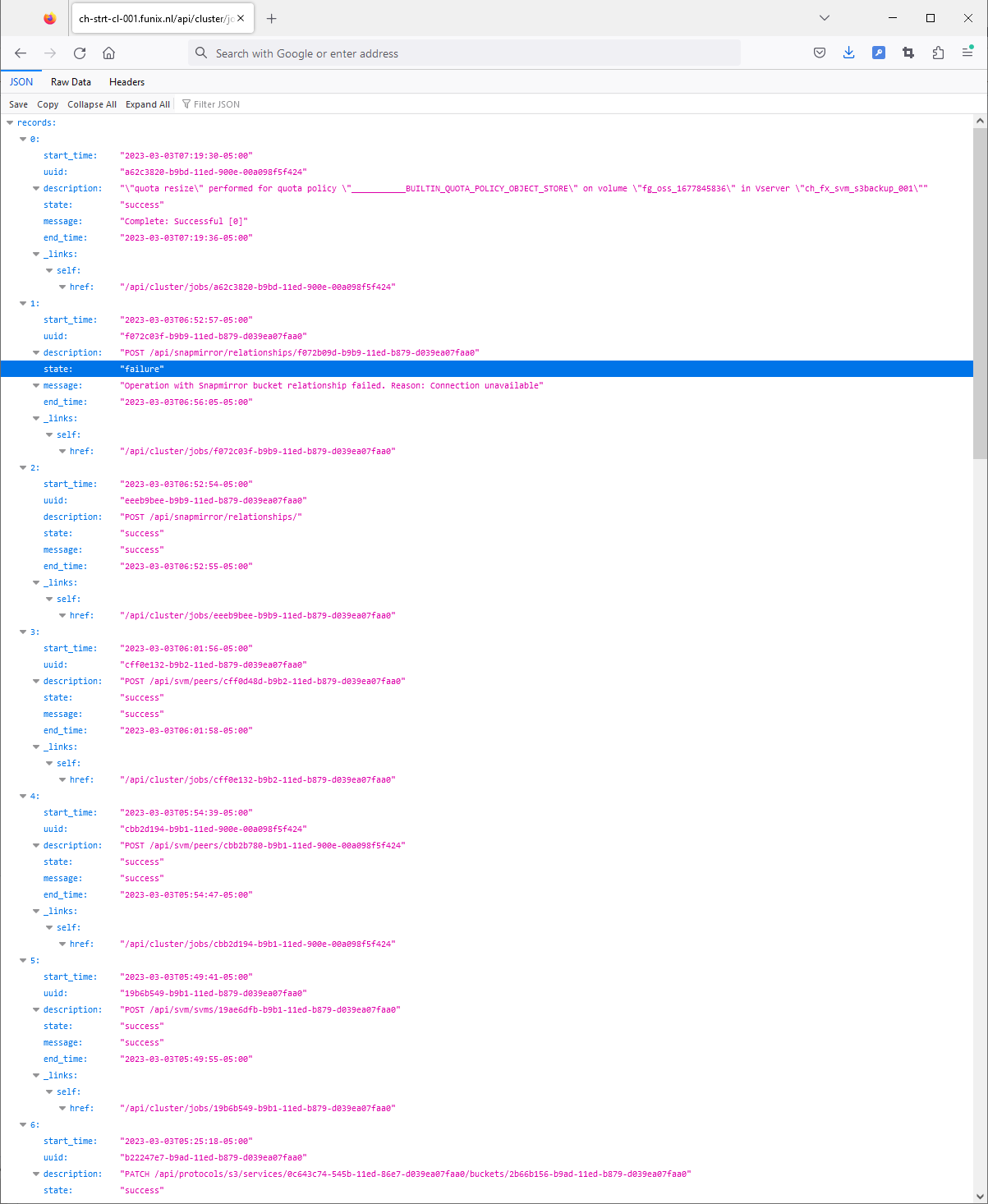Viewport: 988px width, 1204px height.
Task: Open a new tab with plus button
Action: tap(272, 18)
